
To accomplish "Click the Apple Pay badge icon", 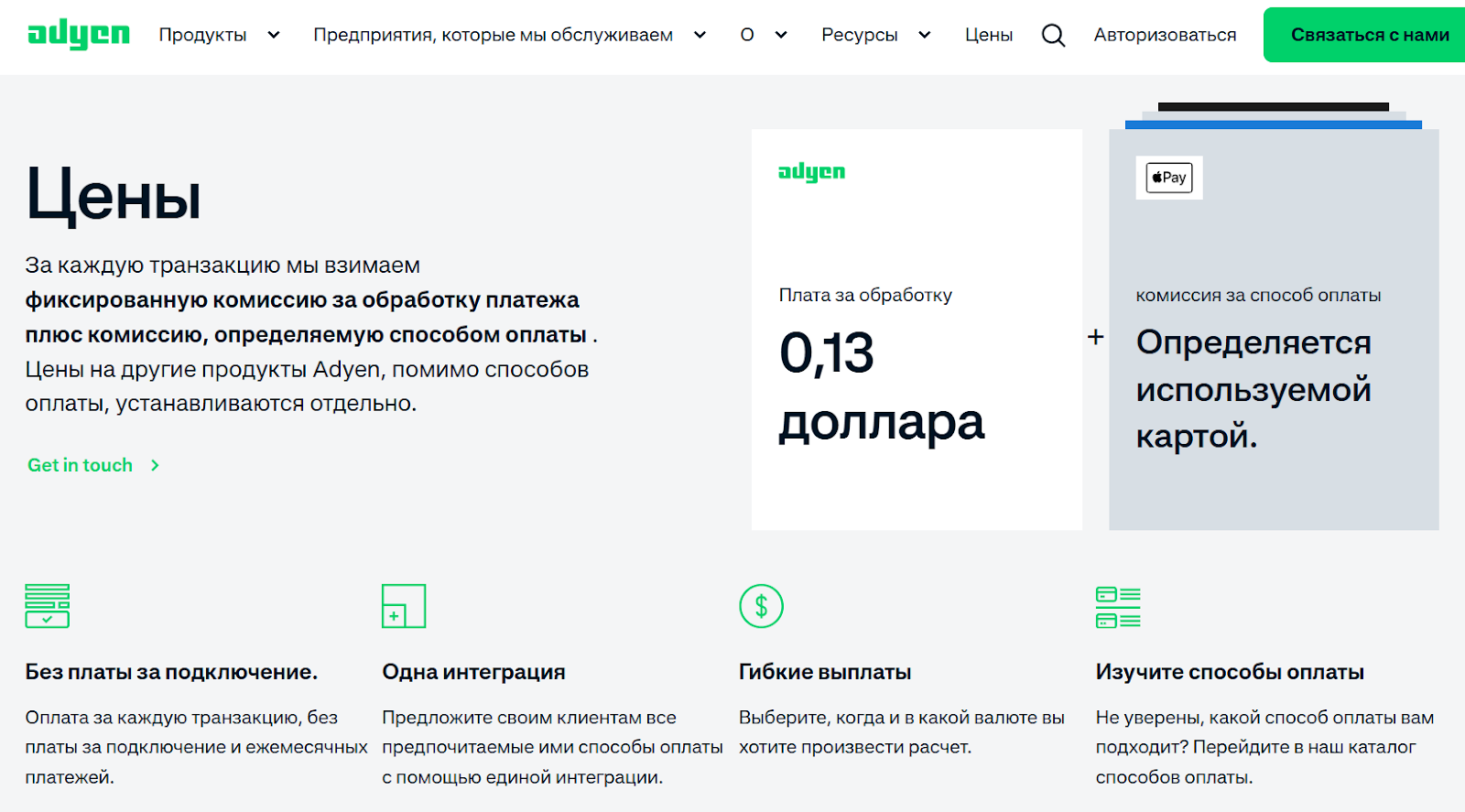I will [1169, 178].
